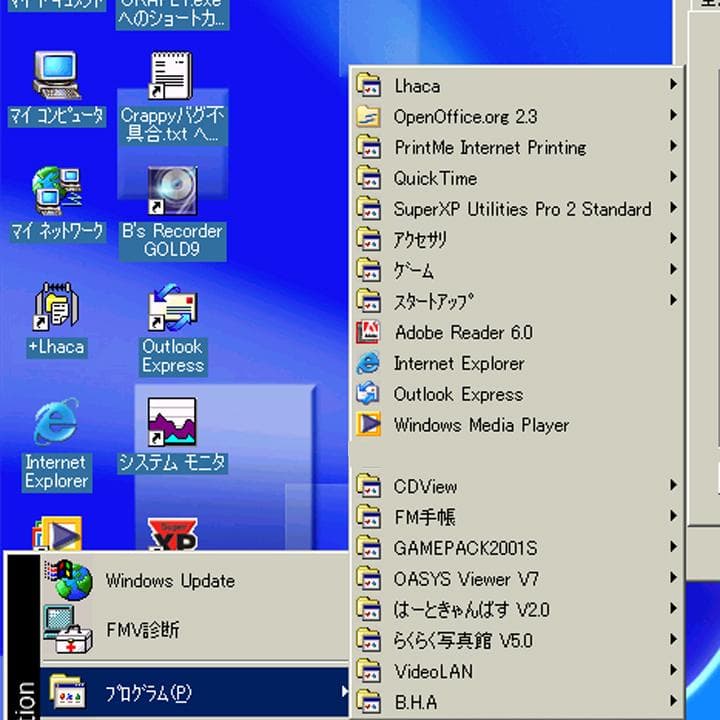Click Windows Media Player icon in menu
This screenshot has width=720, height=720.
click(x=368, y=424)
